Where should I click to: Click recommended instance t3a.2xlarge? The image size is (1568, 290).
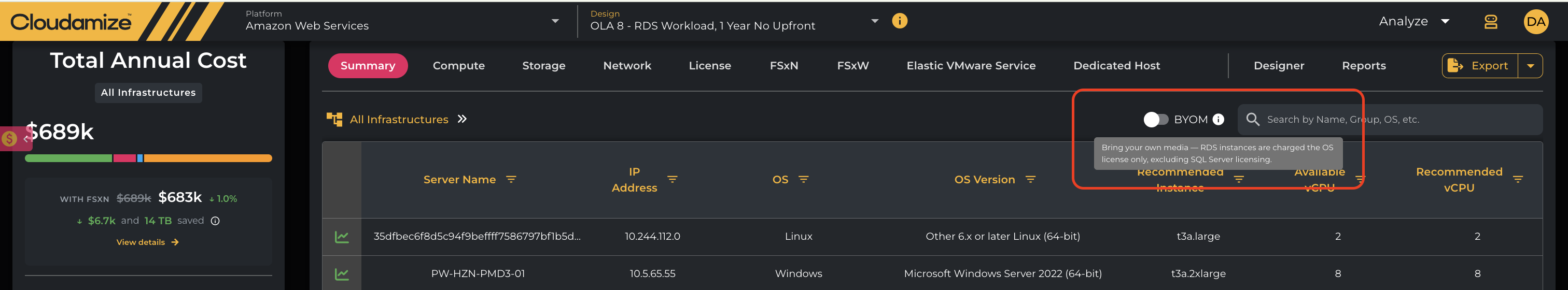(1198, 273)
